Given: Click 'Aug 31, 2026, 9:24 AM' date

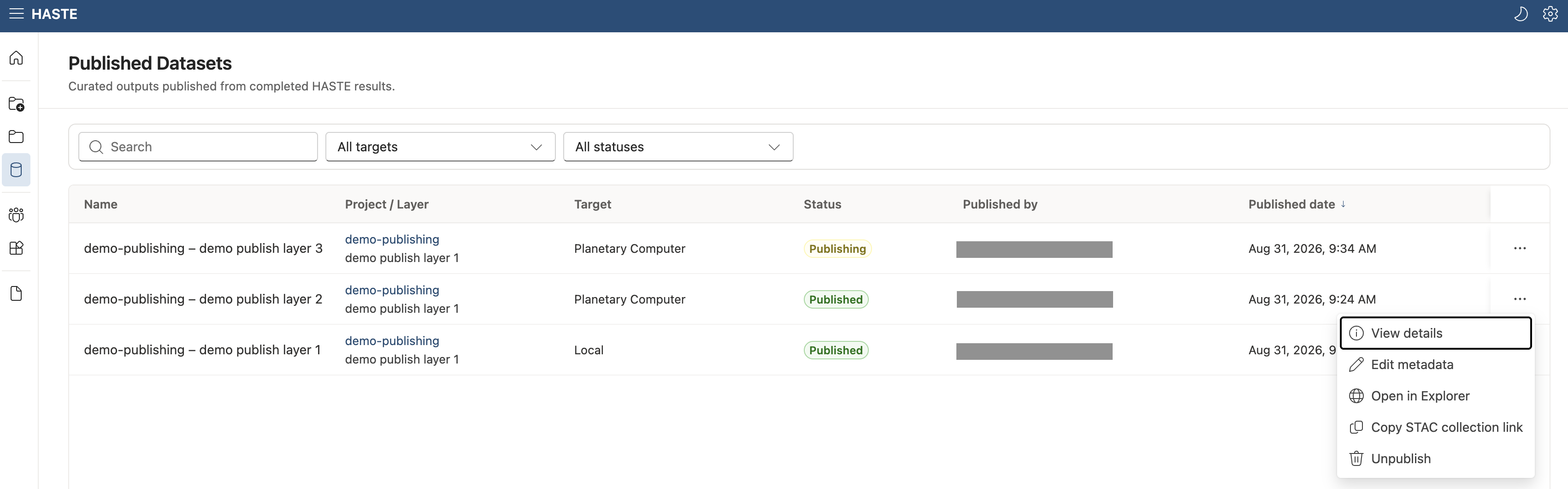Looking at the screenshot, I should coord(1312,299).
